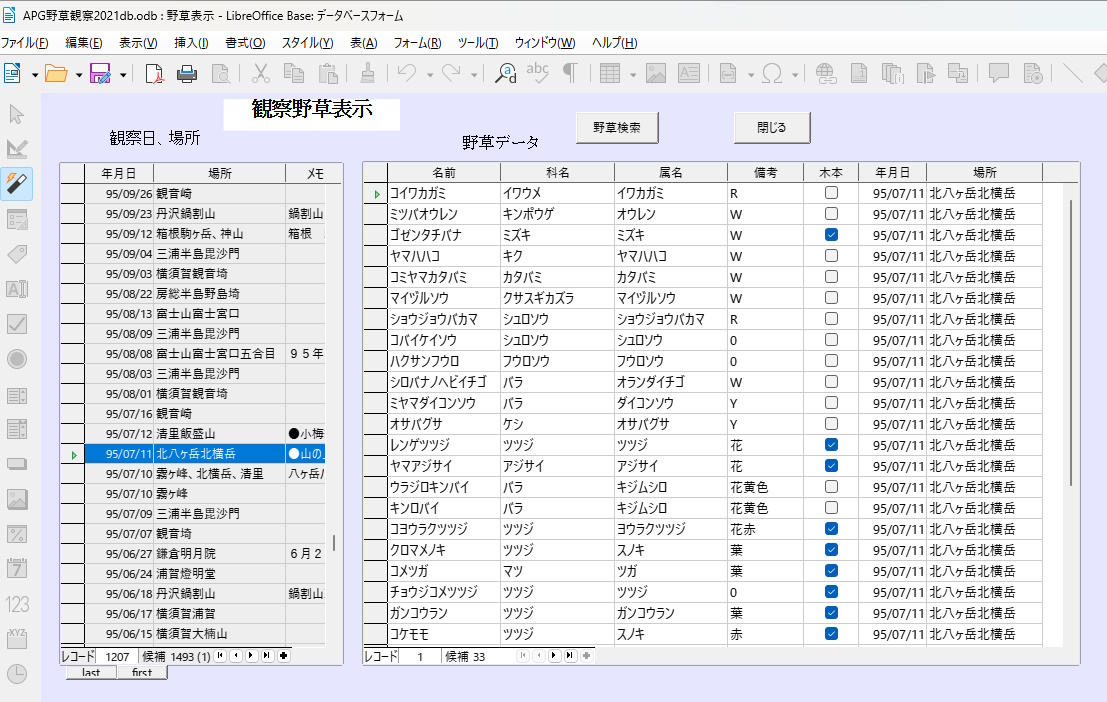Click the Export as PDF icon
Image resolution: width=1107 pixels, height=702 pixels.
tap(154, 73)
